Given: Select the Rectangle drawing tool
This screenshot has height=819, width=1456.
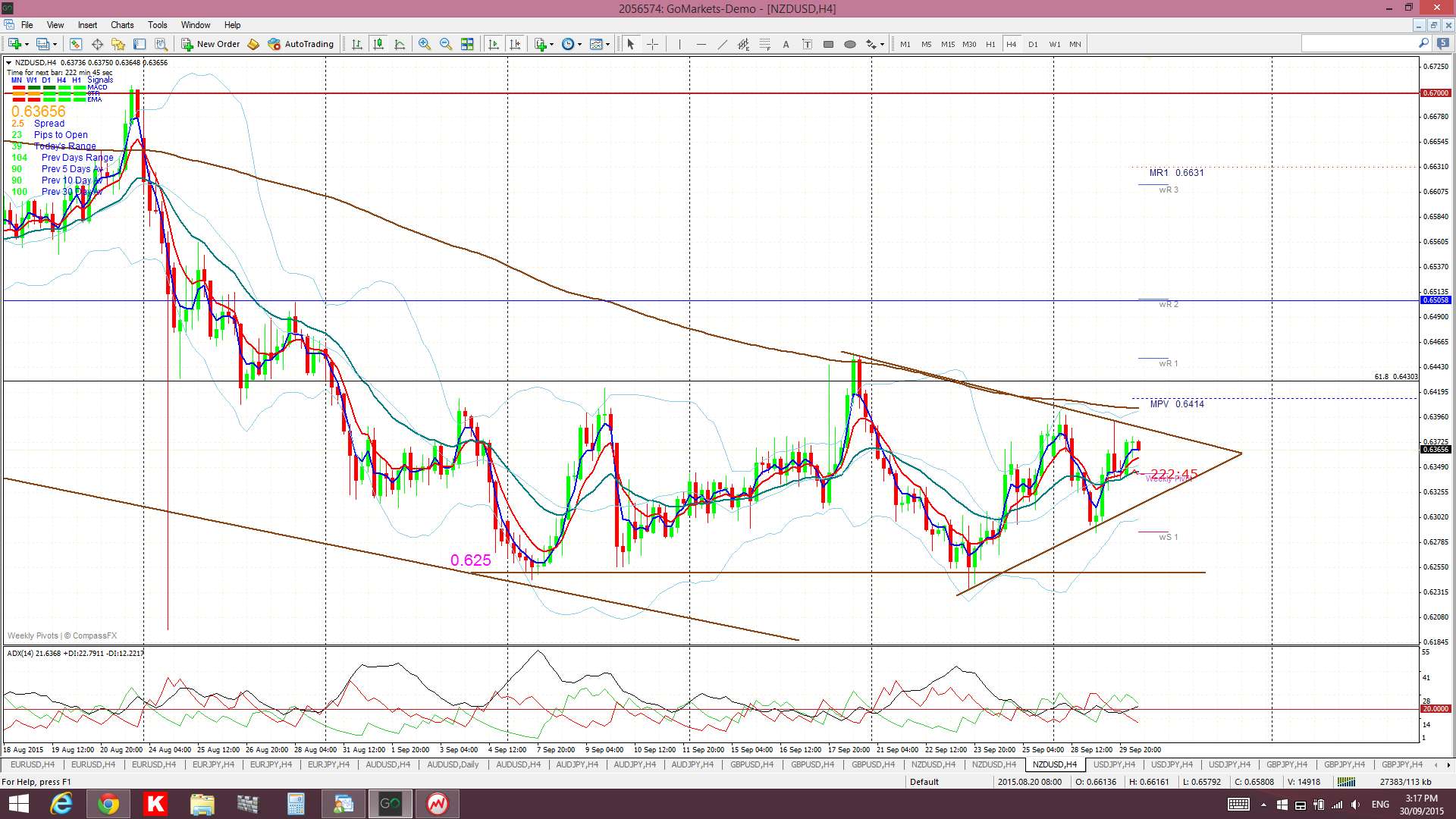Looking at the screenshot, I should (x=828, y=44).
